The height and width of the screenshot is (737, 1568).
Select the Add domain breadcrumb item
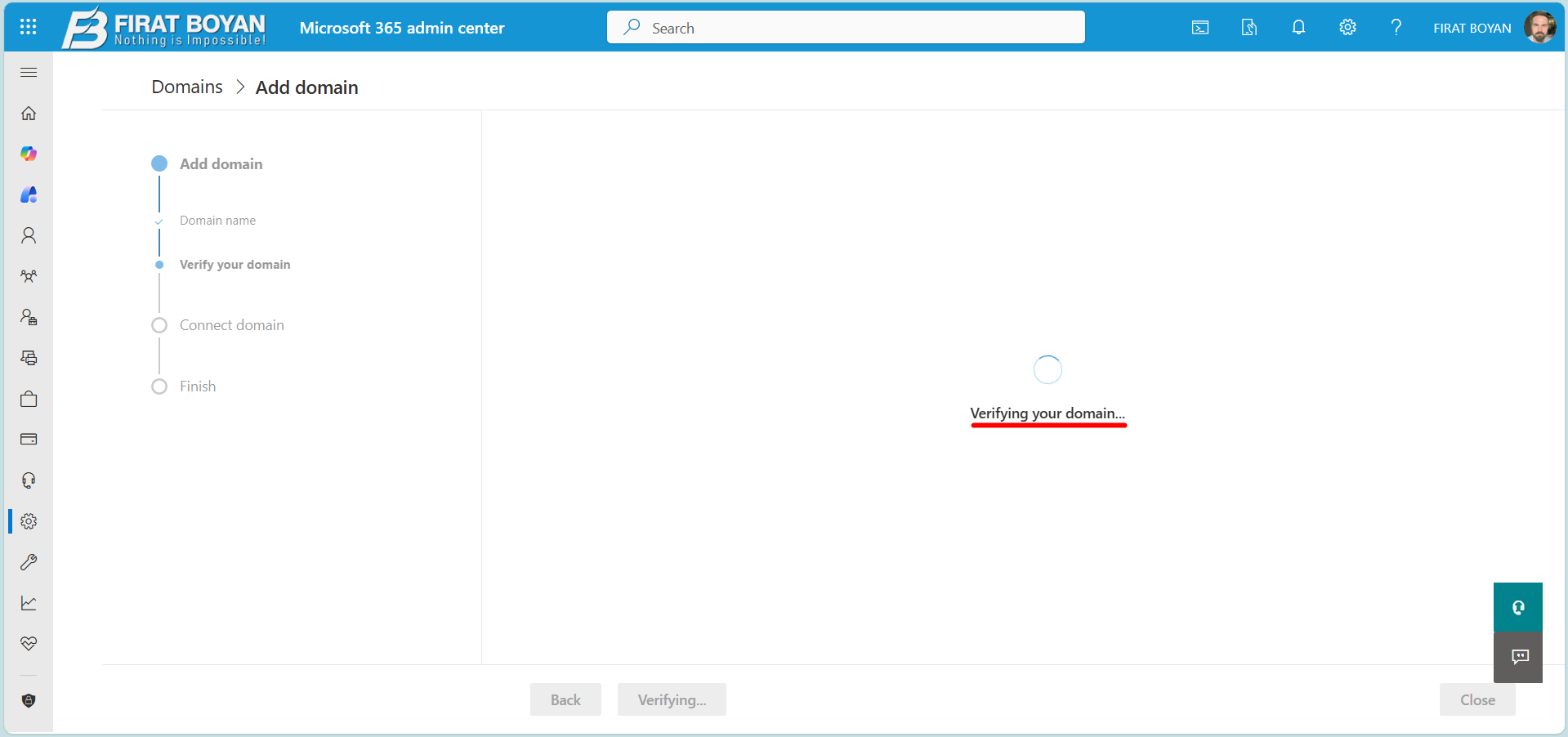click(306, 87)
